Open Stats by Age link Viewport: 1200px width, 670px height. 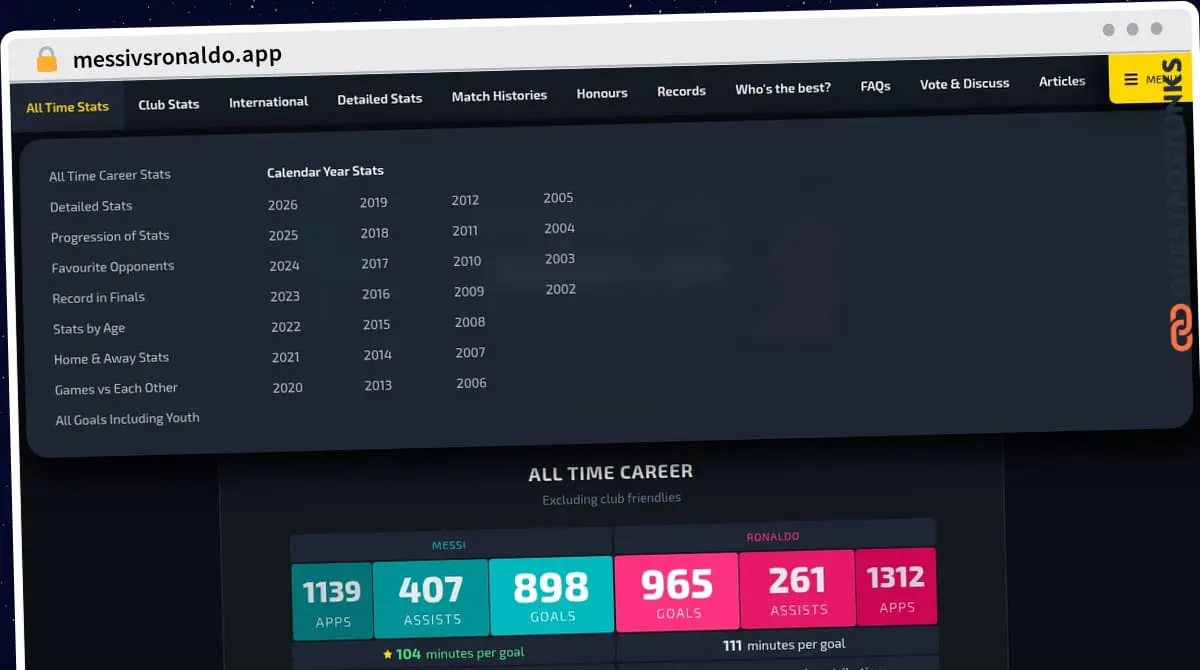(89, 328)
